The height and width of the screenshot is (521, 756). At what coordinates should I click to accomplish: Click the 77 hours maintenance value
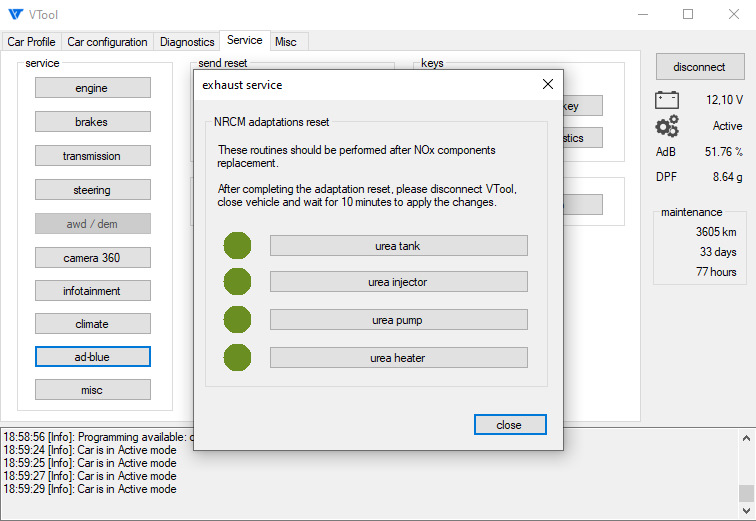[x=716, y=272]
